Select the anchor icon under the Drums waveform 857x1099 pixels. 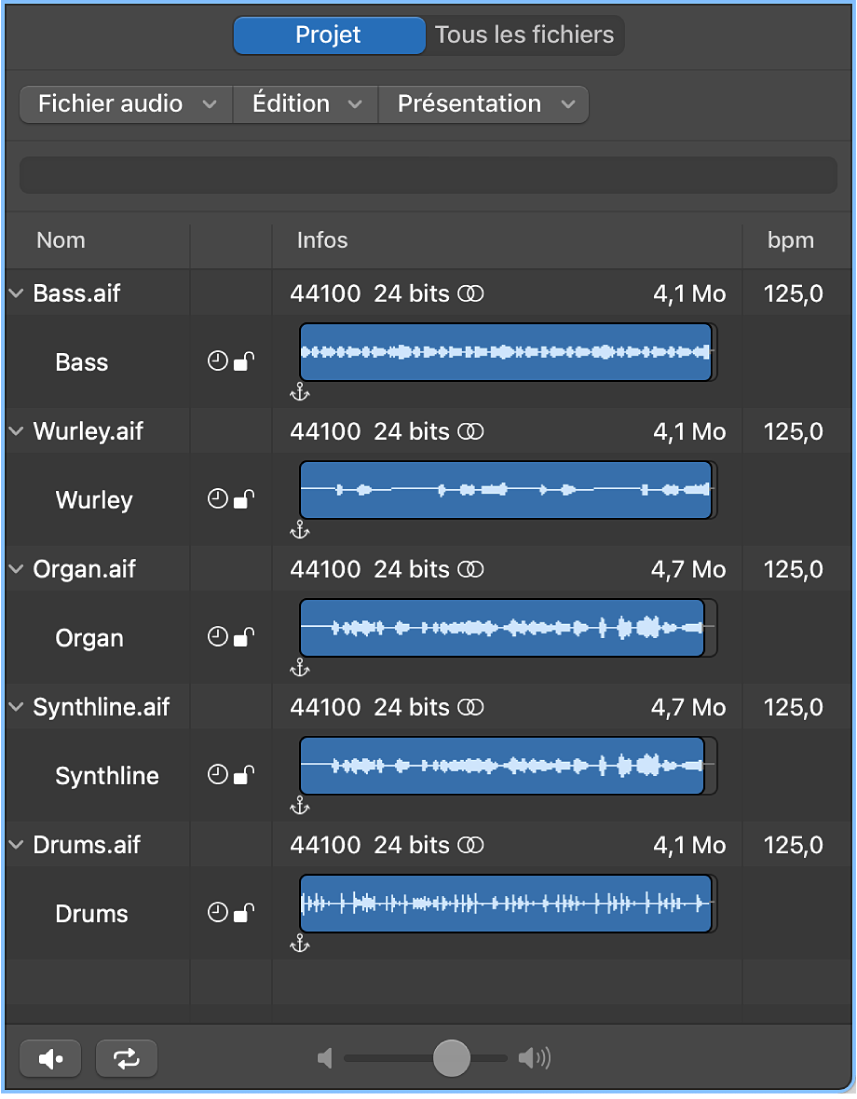(299, 944)
